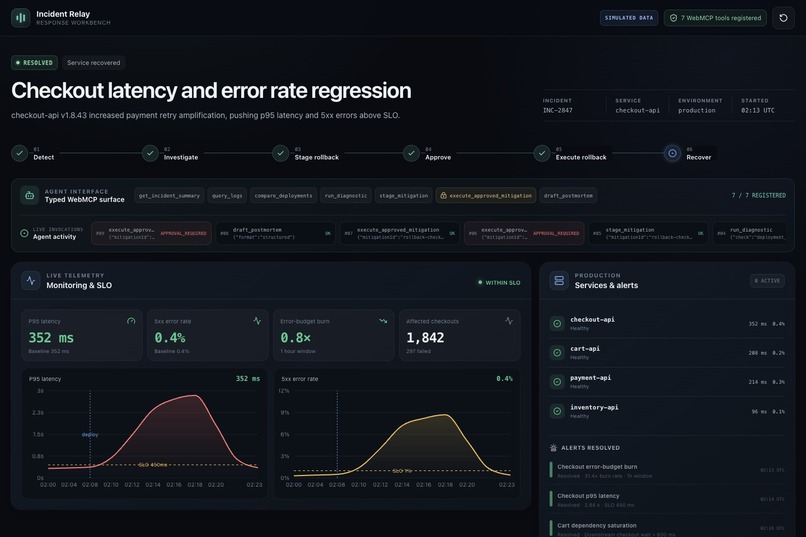Image resolution: width=806 pixels, height=537 pixels.
Task: Open the SIMULATED DATA badge
Action: [629, 18]
